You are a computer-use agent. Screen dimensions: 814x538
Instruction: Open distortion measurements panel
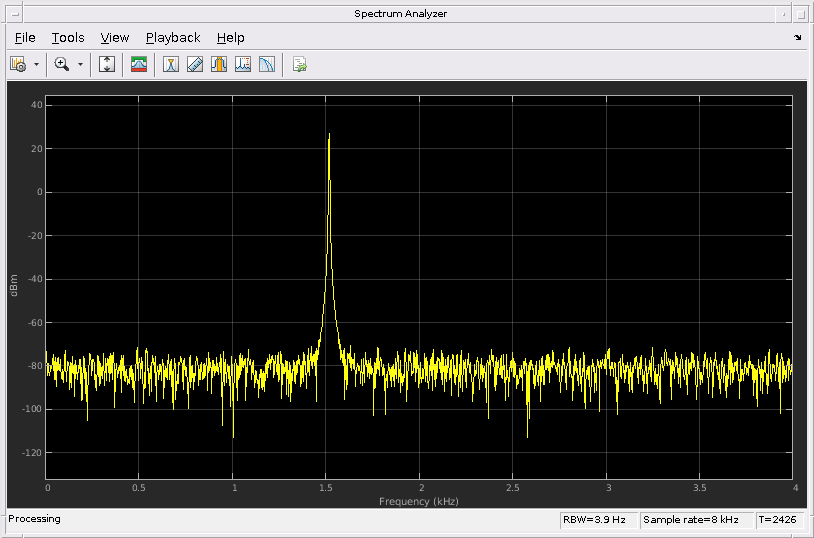242,64
